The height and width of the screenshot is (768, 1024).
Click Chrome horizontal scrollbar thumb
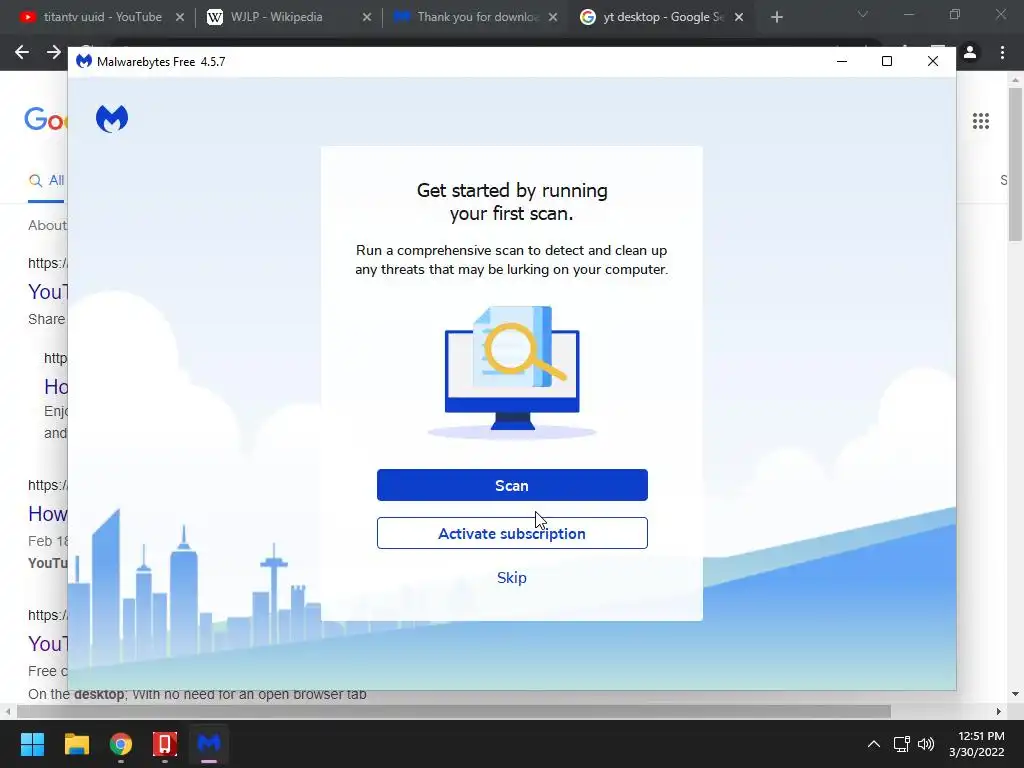(453, 711)
